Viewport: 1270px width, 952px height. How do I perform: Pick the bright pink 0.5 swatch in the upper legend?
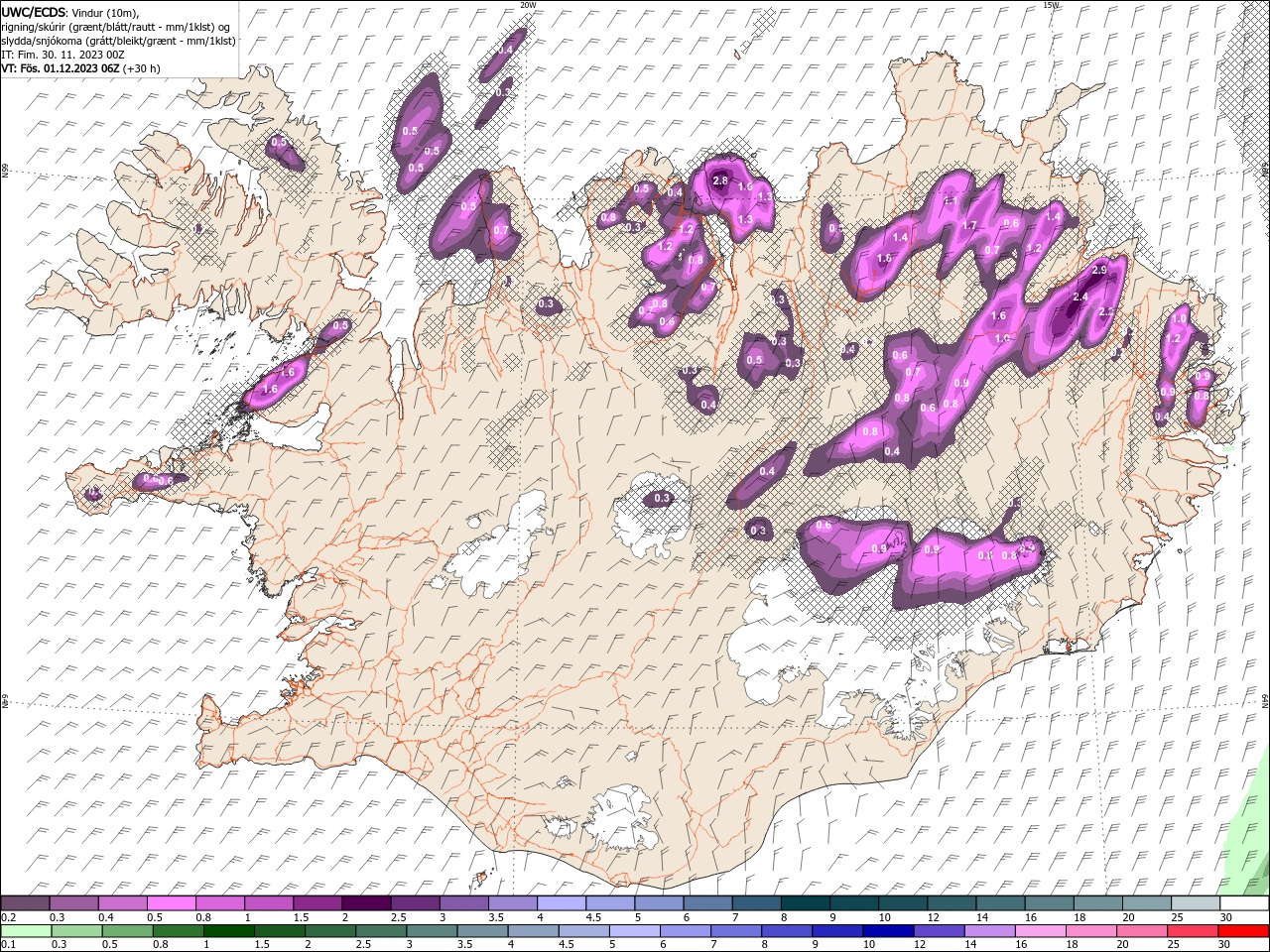pyautogui.click(x=173, y=903)
